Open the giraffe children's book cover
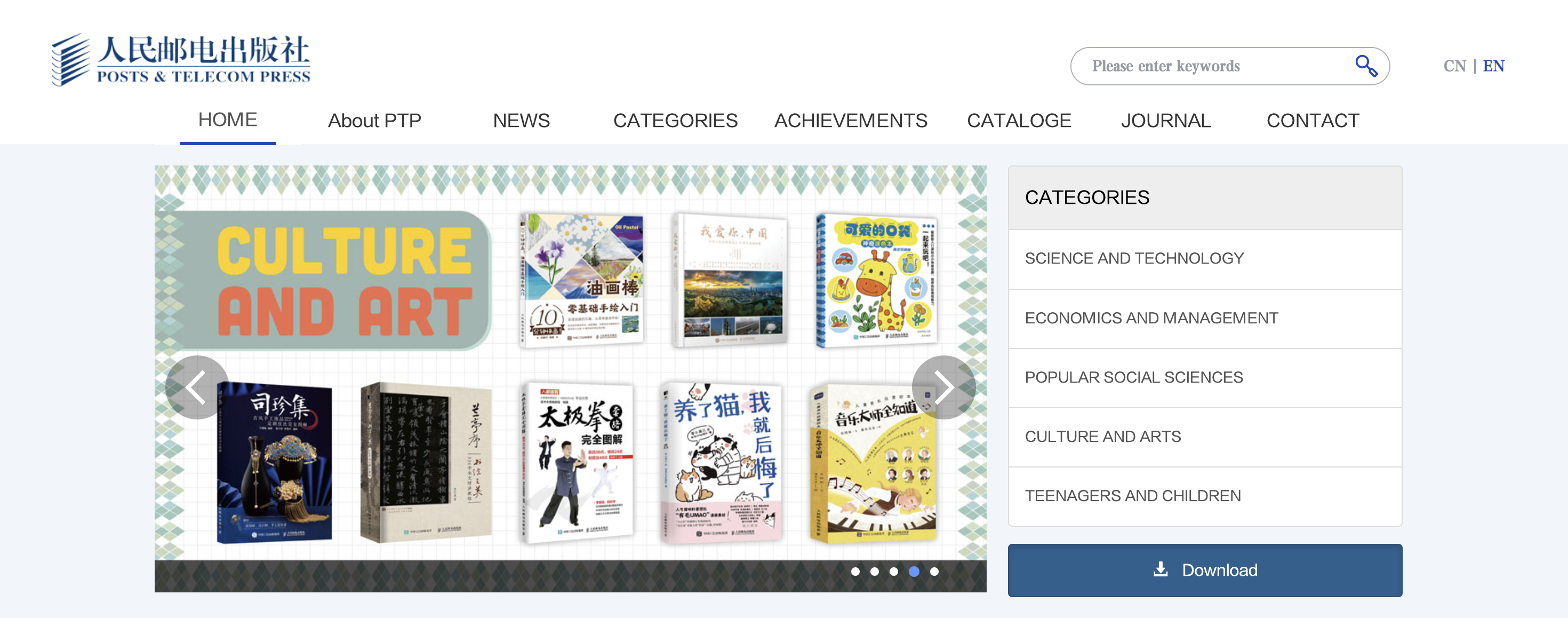This screenshot has height=618, width=1568. (875, 280)
